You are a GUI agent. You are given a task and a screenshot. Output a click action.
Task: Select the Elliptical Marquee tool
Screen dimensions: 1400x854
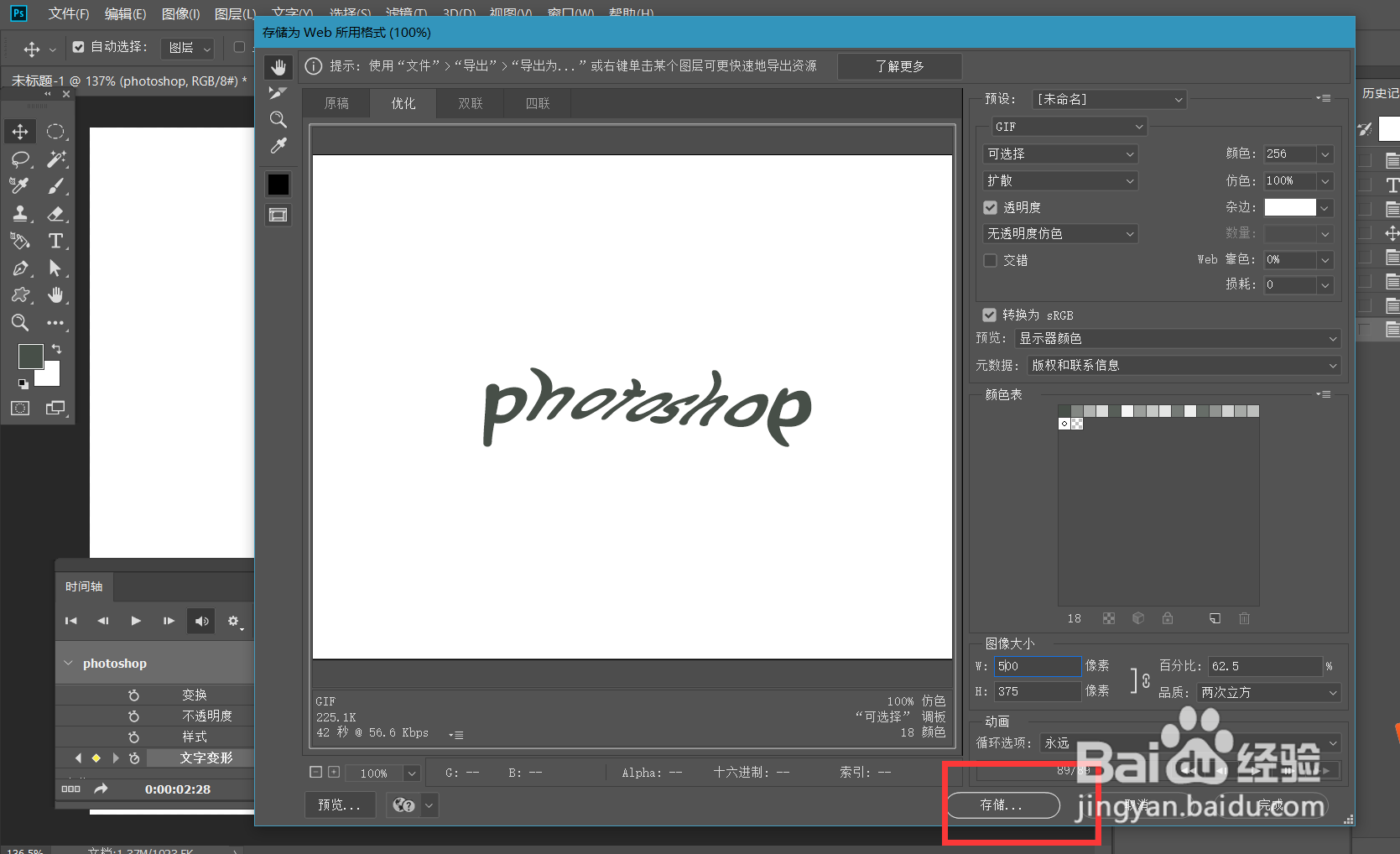click(55, 132)
